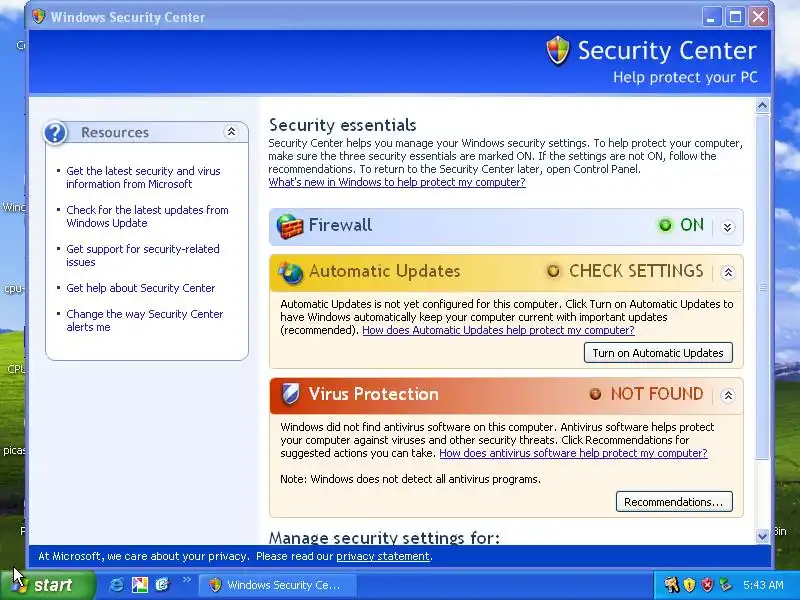This screenshot has height=600, width=800.
Task: Collapse the Virus Protection section
Action: click(x=728, y=395)
